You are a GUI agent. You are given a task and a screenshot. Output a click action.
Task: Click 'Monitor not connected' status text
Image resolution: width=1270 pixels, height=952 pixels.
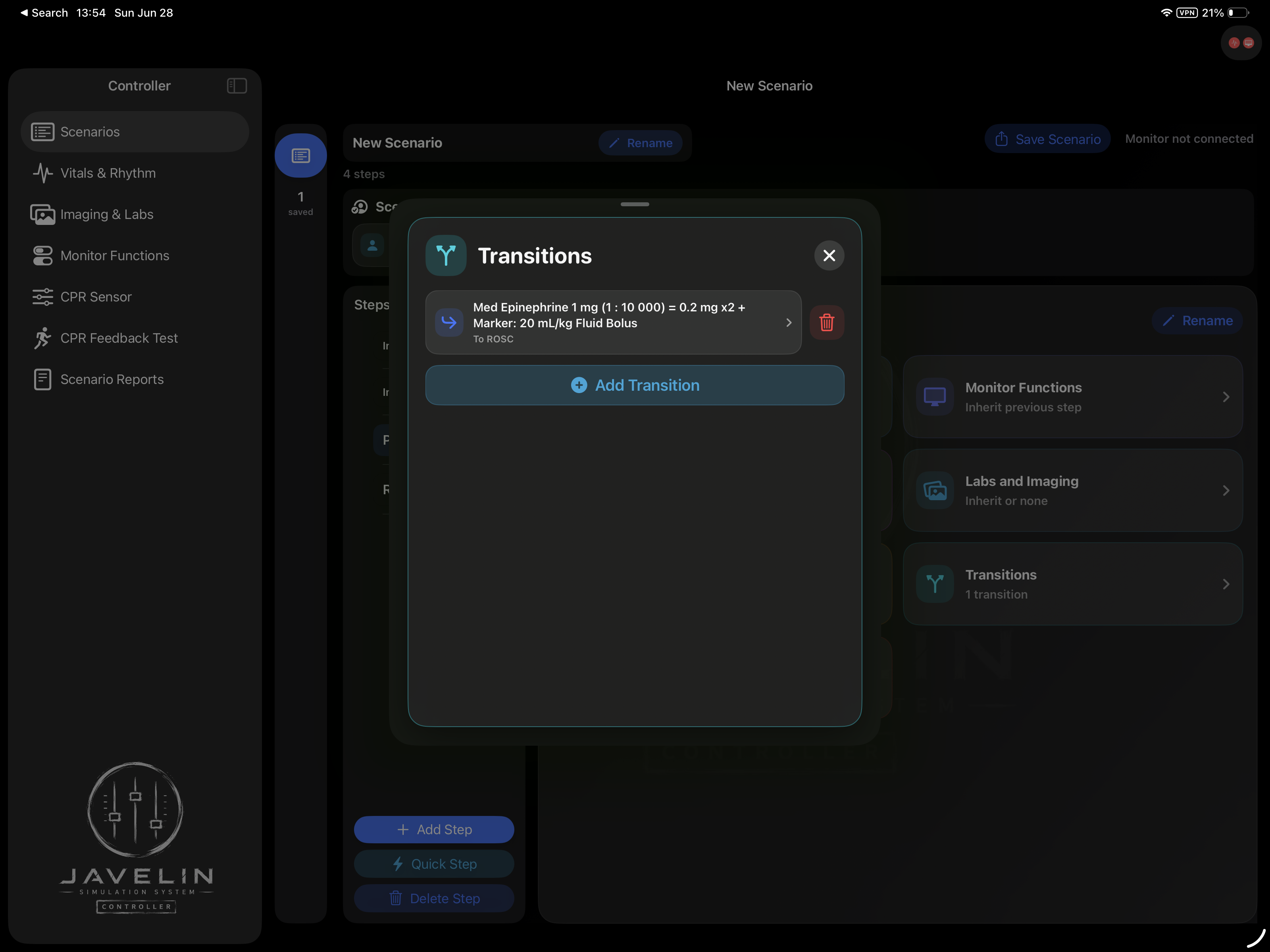pyautogui.click(x=1189, y=139)
